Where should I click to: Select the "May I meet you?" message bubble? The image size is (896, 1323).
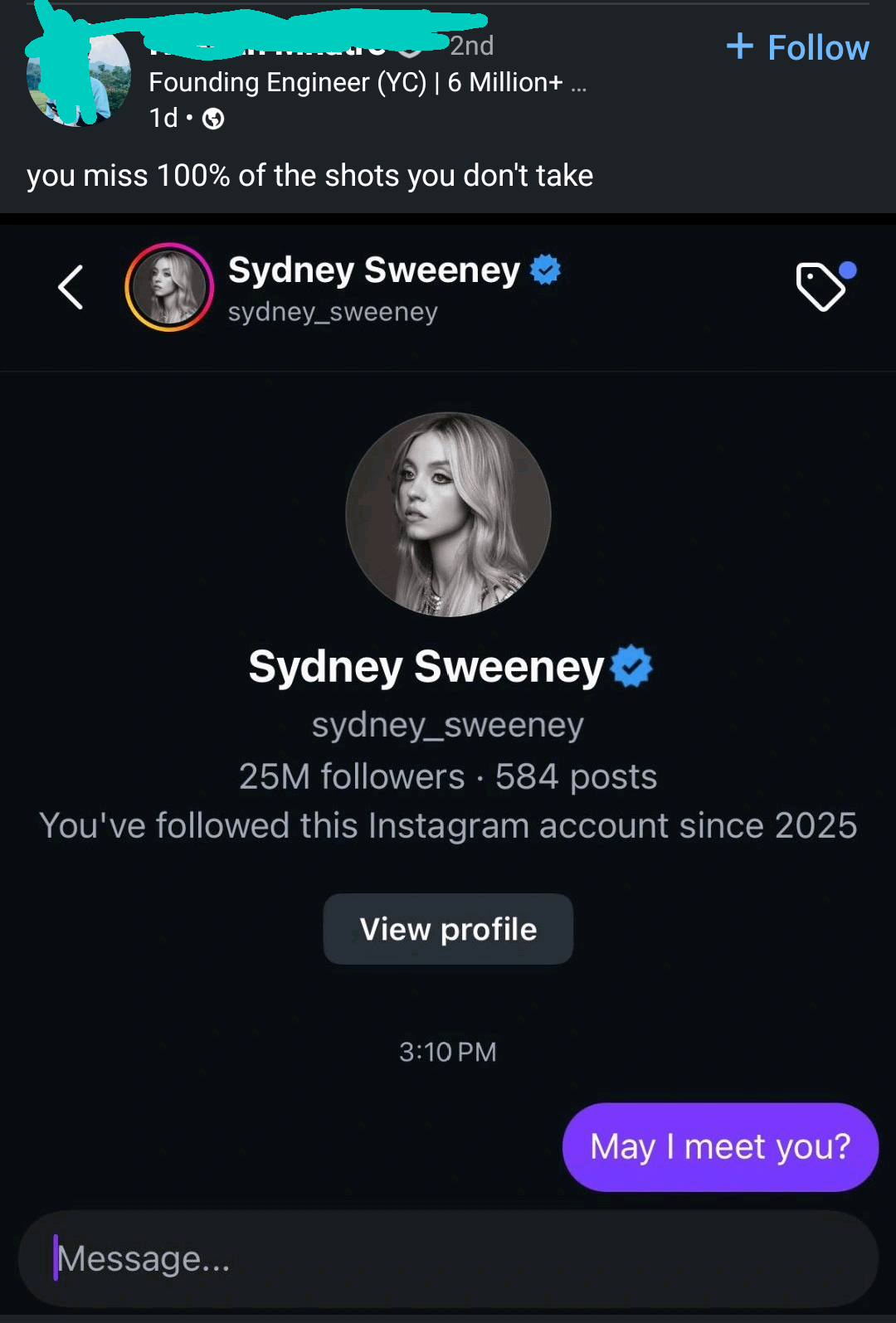click(719, 1146)
